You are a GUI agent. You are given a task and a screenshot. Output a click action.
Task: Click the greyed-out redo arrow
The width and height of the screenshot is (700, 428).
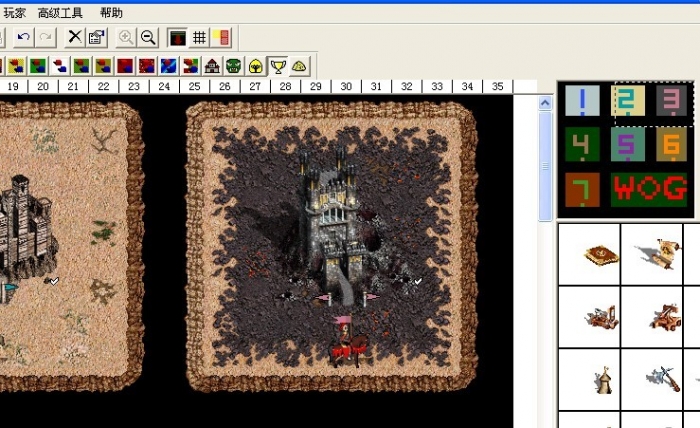46,37
